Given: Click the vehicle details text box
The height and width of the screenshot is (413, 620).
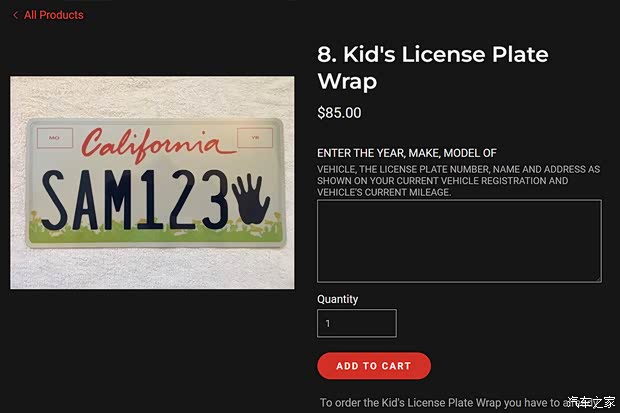Looking at the screenshot, I should tap(459, 241).
